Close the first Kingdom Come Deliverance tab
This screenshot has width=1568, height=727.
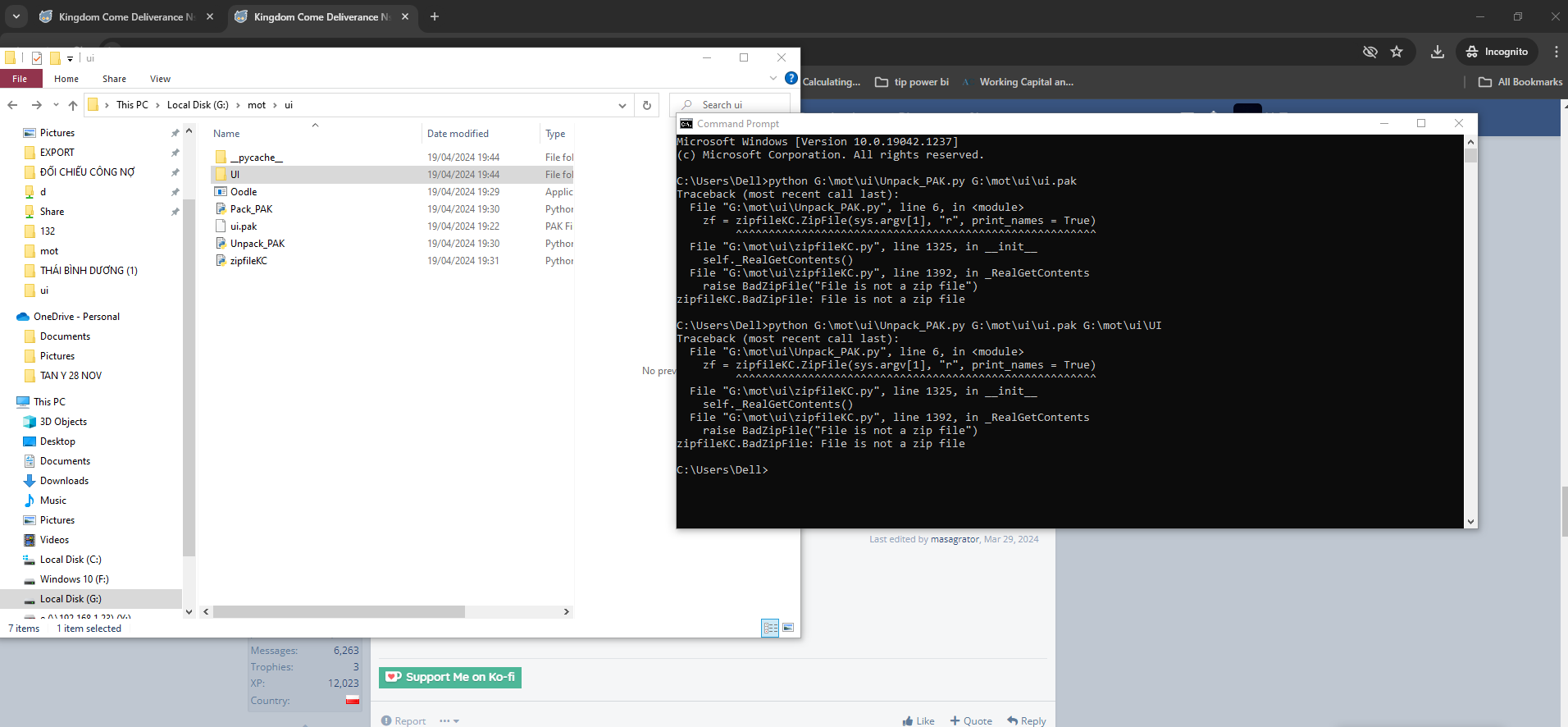(x=210, y=16)
